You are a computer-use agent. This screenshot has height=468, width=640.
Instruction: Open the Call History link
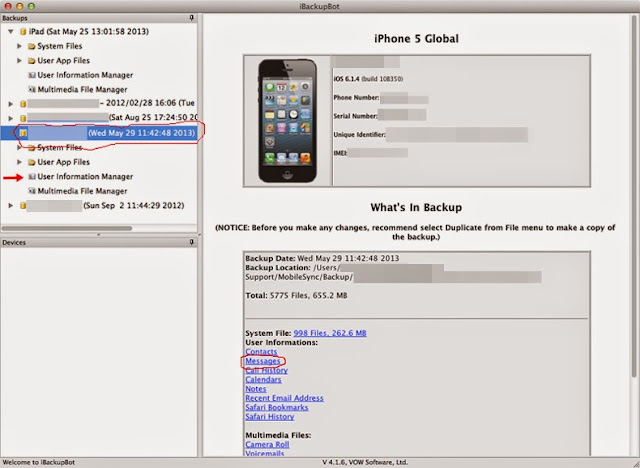coord(267,370)
